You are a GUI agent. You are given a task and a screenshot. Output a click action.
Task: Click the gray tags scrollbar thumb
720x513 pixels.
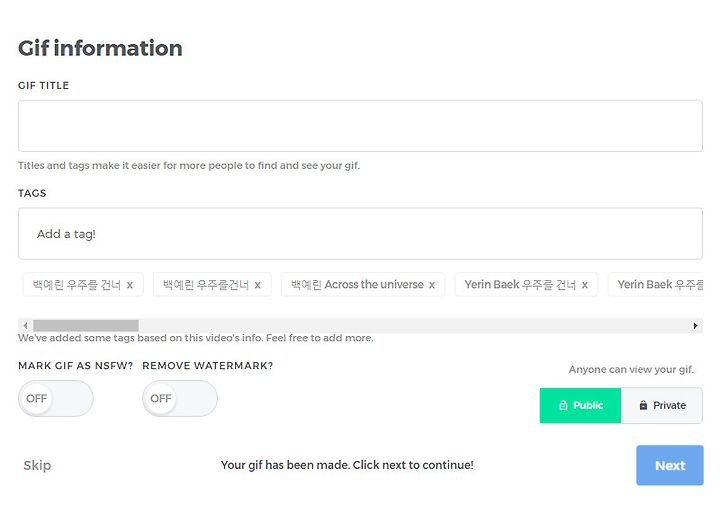pos(86,326)
